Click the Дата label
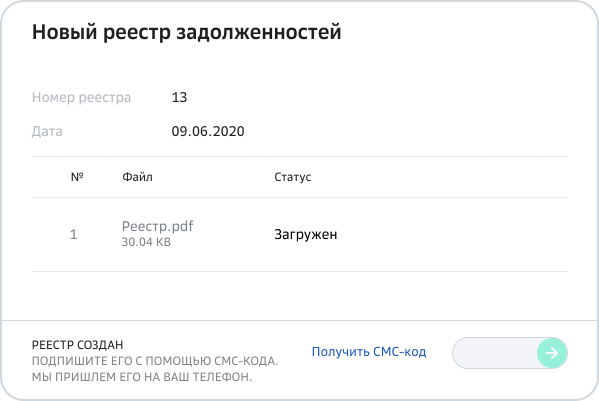This screenshot has width=599, height=401. pos(47,131)
